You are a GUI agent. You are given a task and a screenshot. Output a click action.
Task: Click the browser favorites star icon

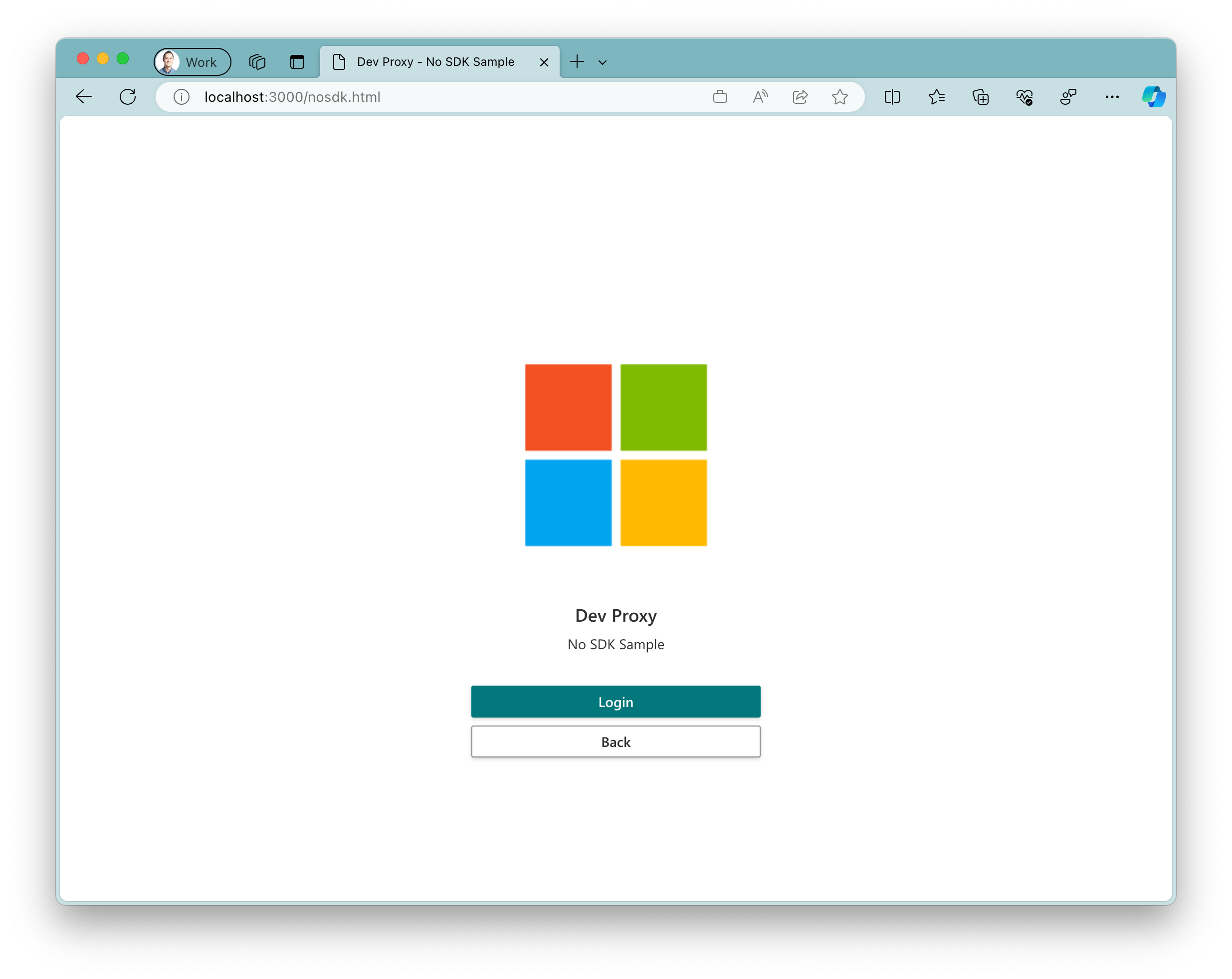840,97
